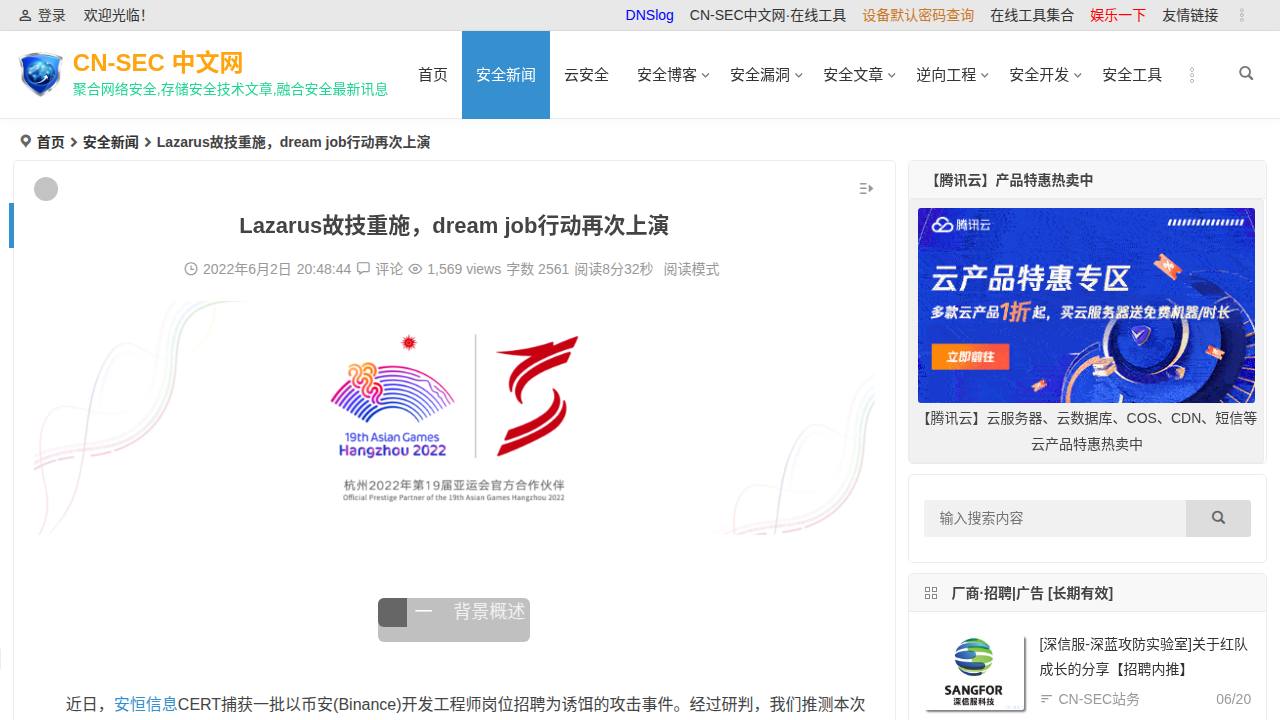
Task: Click the 厂商·招聘|广告 widget heading
Action: coord(1032,593)
